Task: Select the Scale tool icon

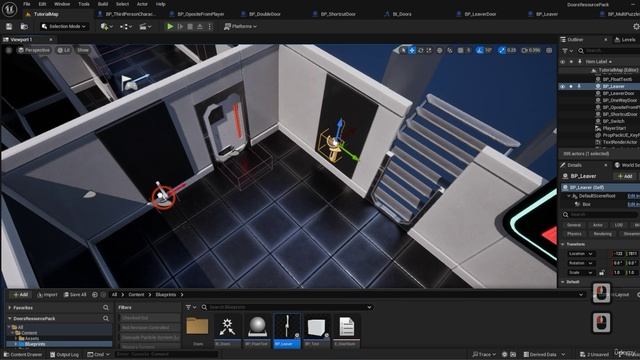Action: click(x=429, y=50)
